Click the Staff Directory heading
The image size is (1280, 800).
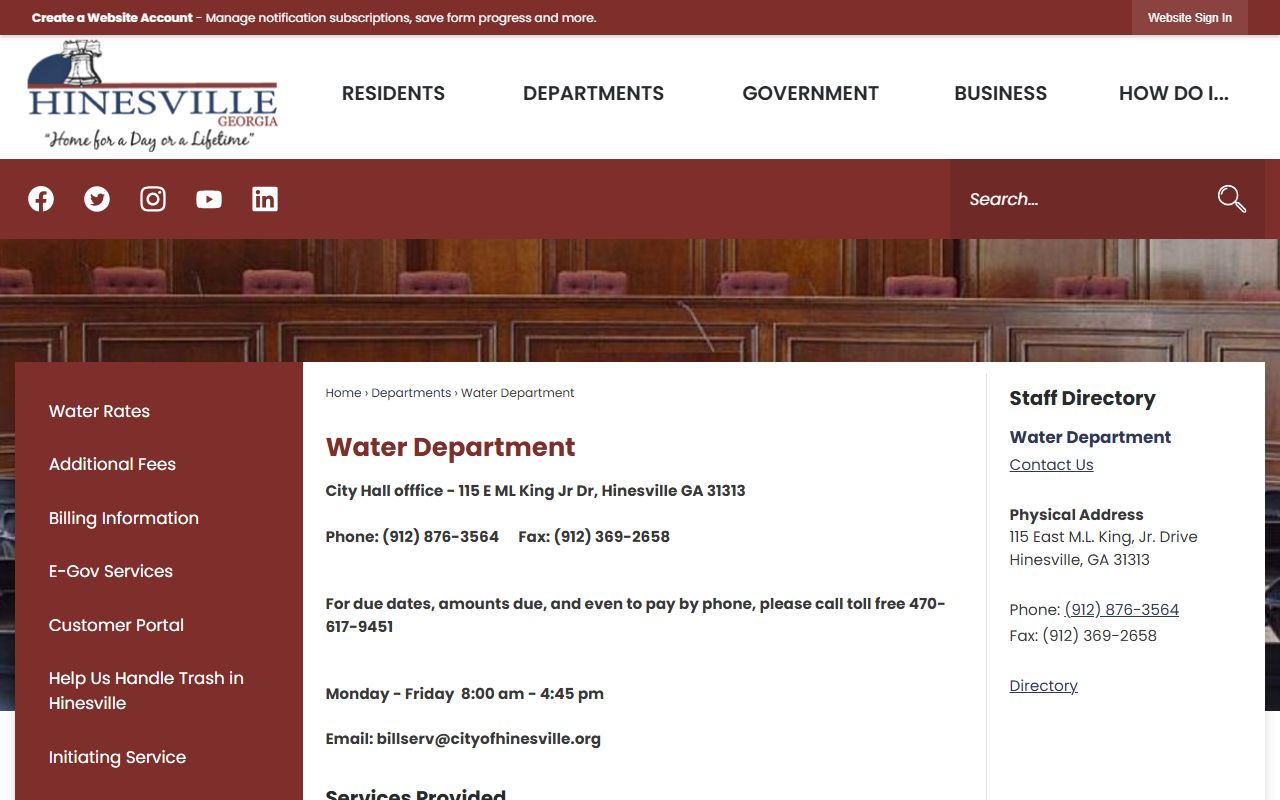point(1082,398)
